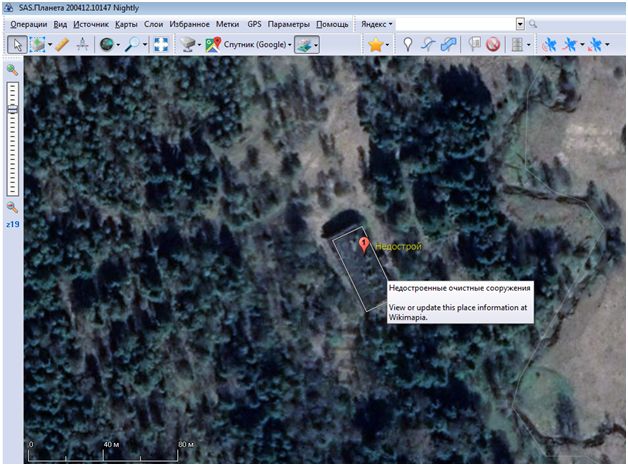Open the Вид menu

click(x=60, y=24)
